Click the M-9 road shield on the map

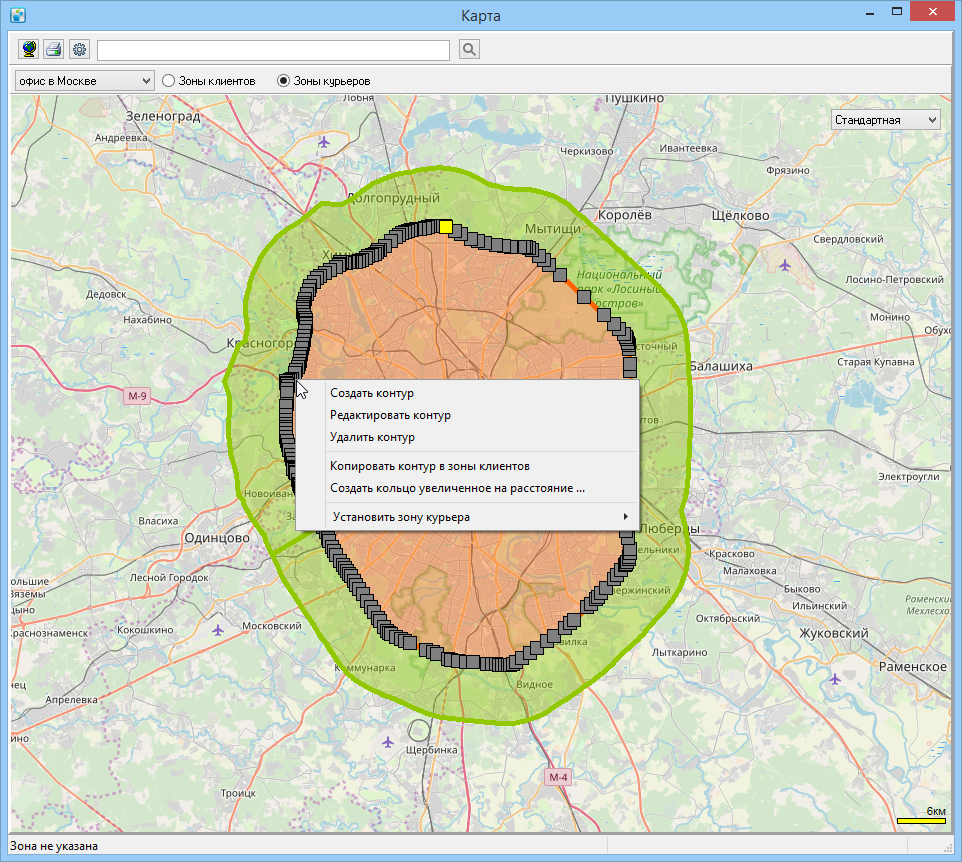[137, 396]
